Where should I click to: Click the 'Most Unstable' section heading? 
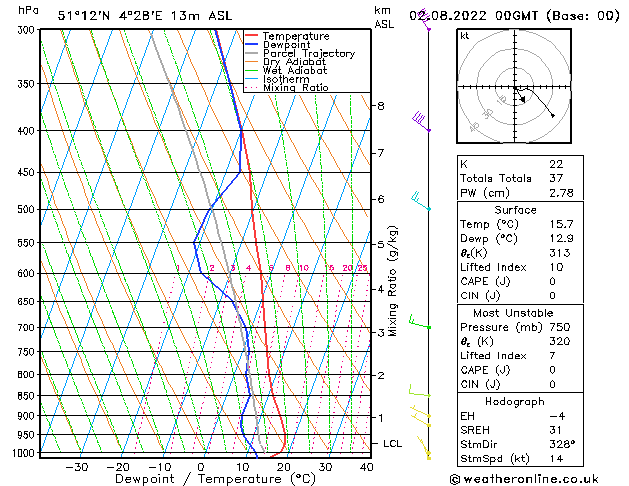[x=513, y=313]
